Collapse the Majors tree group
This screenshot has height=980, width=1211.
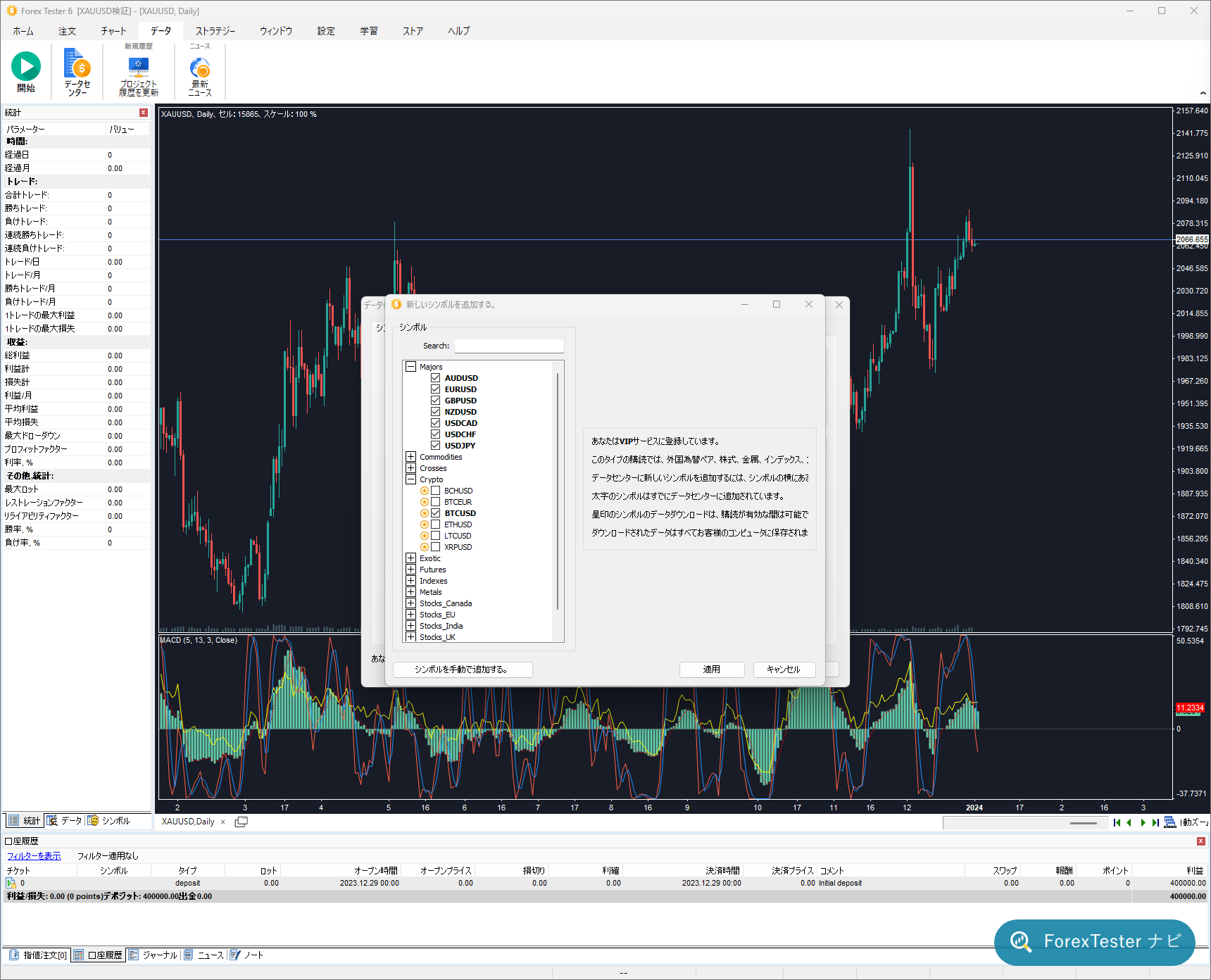[411, 367]
